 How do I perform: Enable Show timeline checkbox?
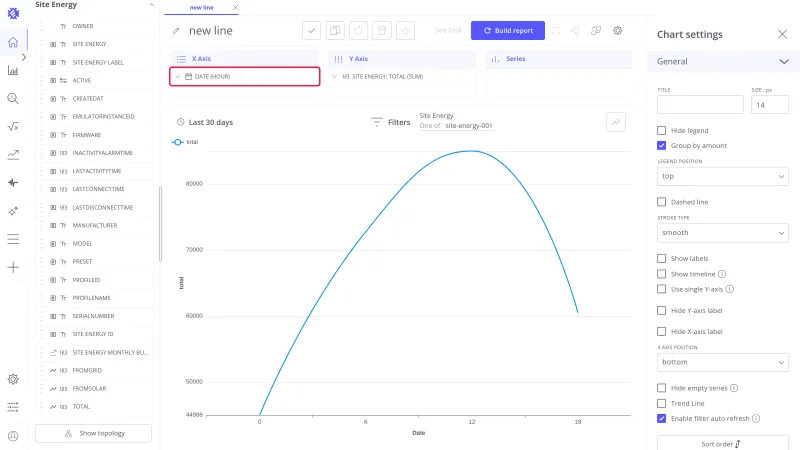[661, 274]
